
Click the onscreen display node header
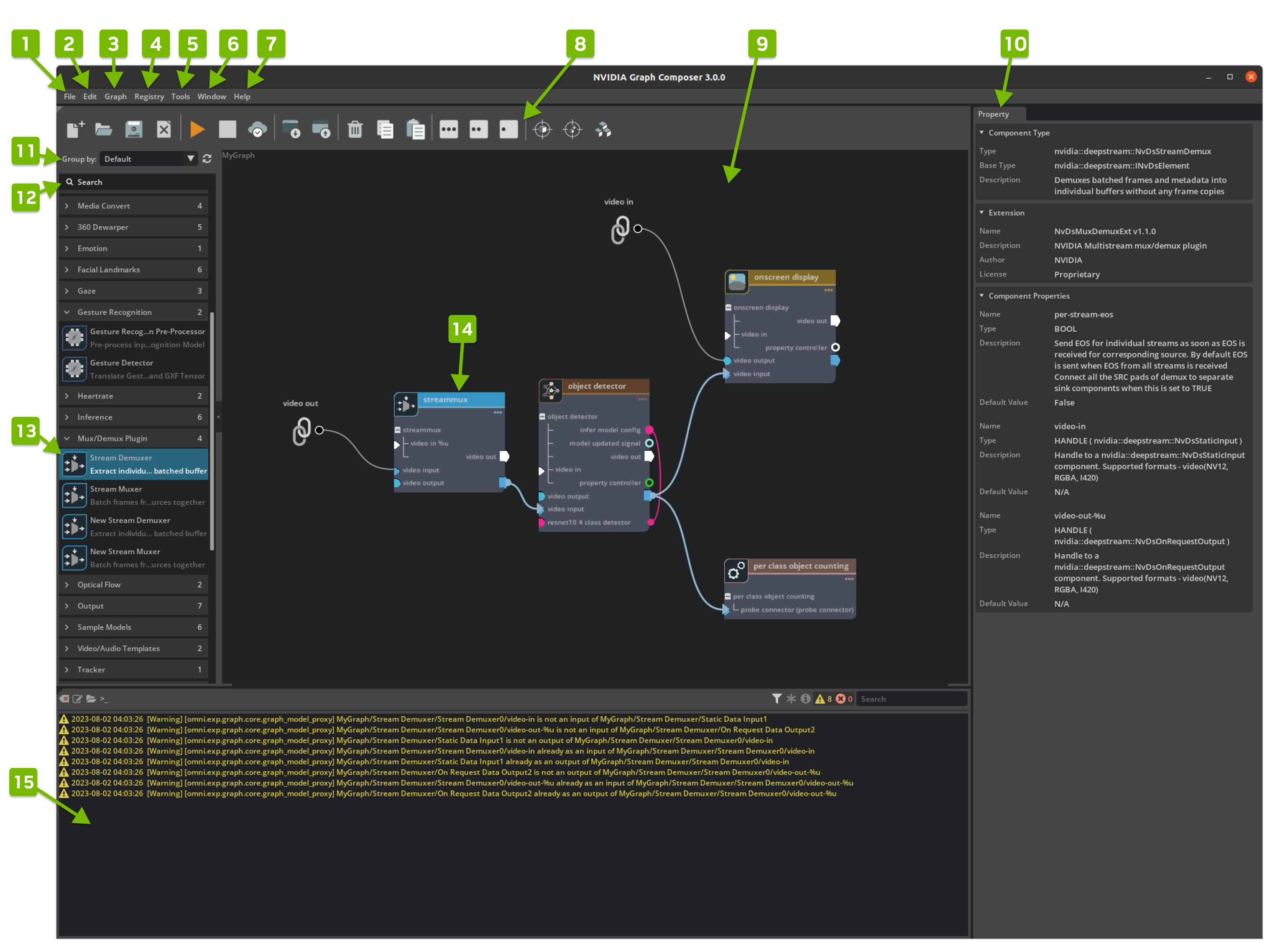780,277
